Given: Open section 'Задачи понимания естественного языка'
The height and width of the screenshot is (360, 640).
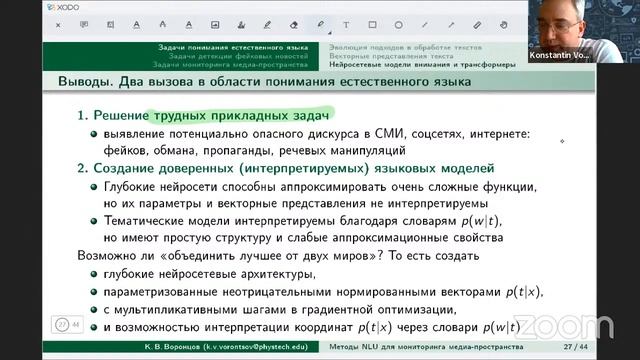Looking at the screenshot, I should [233, 47].
